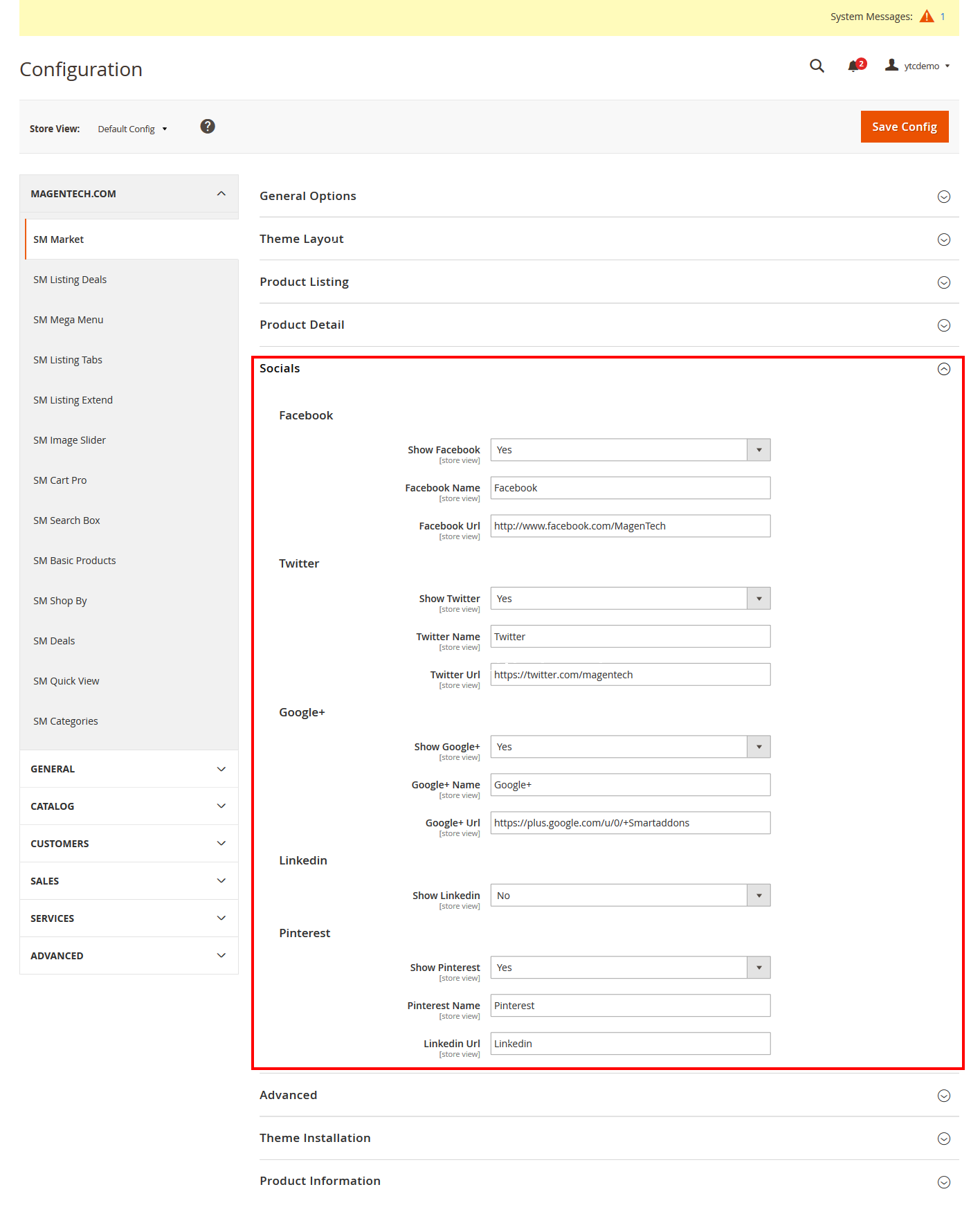Expand the Advanced section arrow

[x=943, y=1096]
